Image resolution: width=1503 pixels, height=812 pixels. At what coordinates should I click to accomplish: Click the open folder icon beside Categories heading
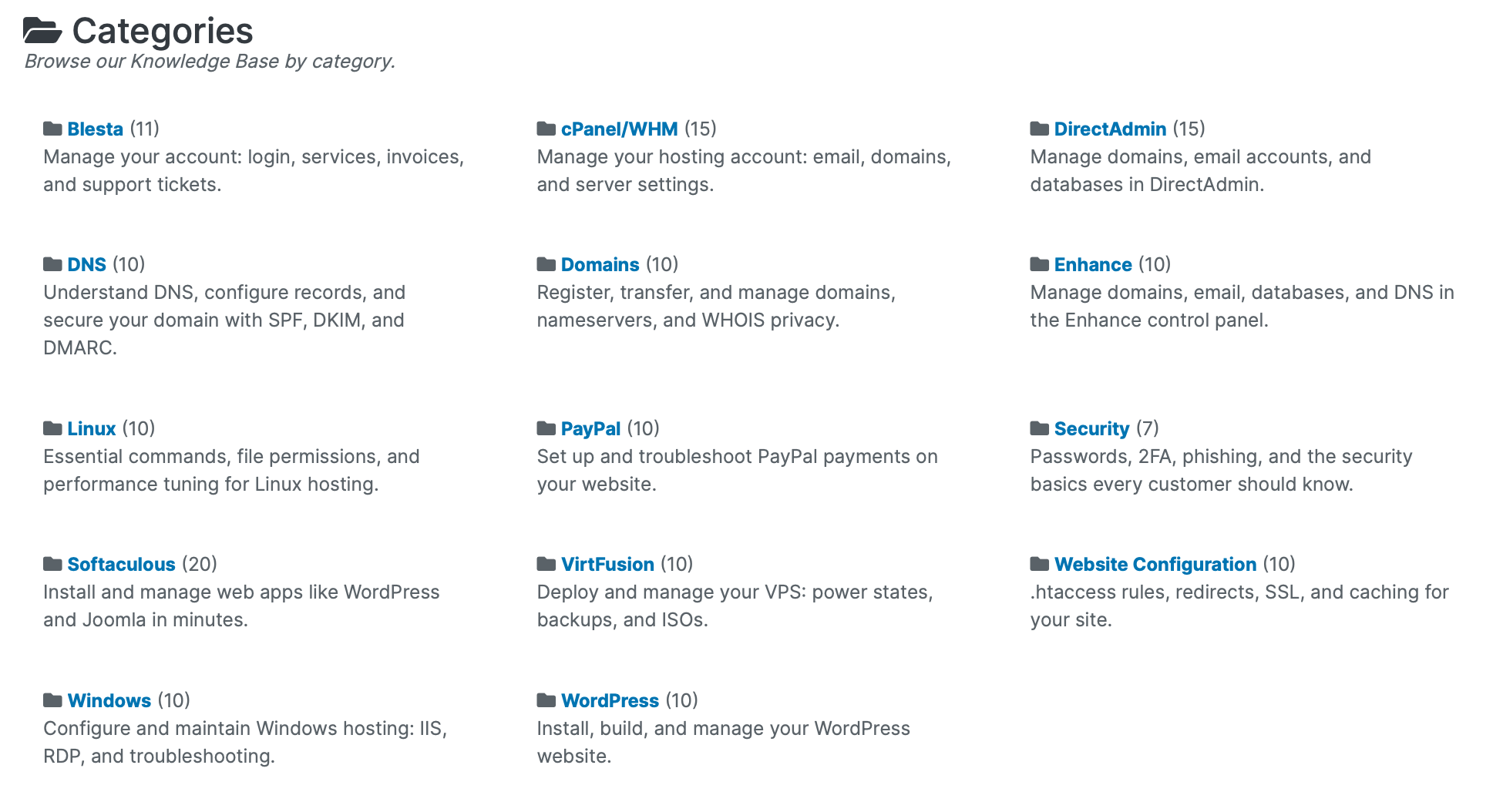pyautogui.click(x=42, y=31)
